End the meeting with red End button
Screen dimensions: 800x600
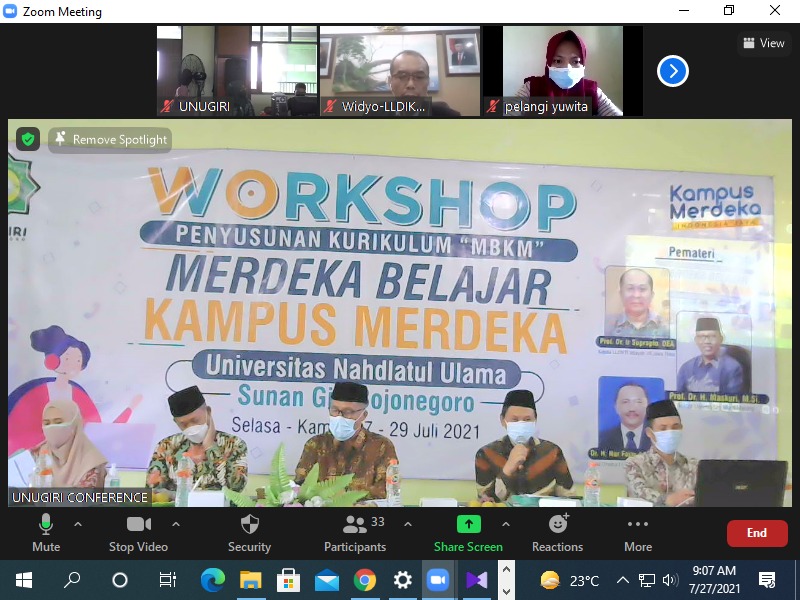coord(757,533)
